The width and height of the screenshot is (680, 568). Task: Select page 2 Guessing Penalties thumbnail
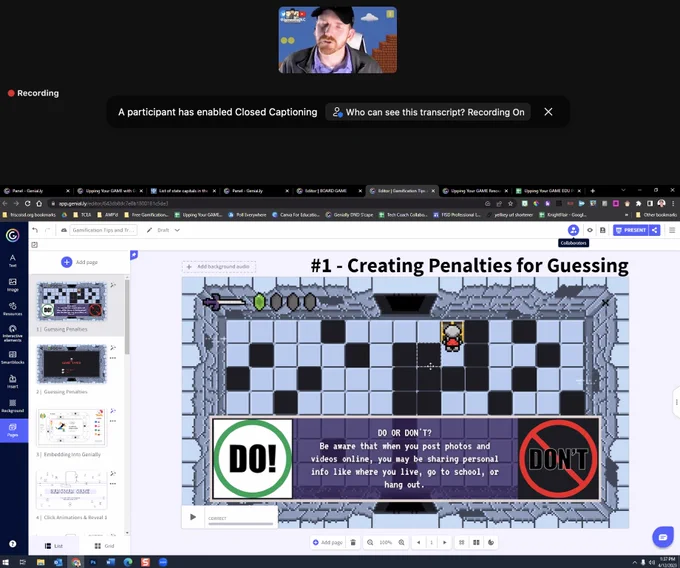point(72,364)
